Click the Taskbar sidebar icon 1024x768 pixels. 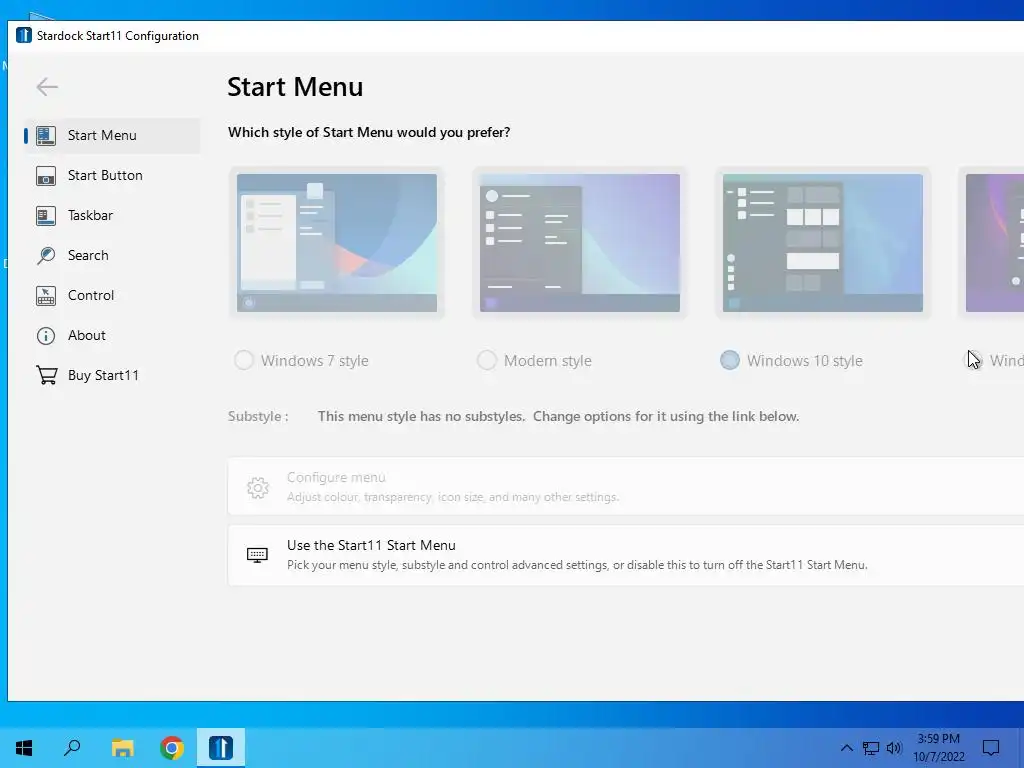pyautogui.click(x=46, y=216)
